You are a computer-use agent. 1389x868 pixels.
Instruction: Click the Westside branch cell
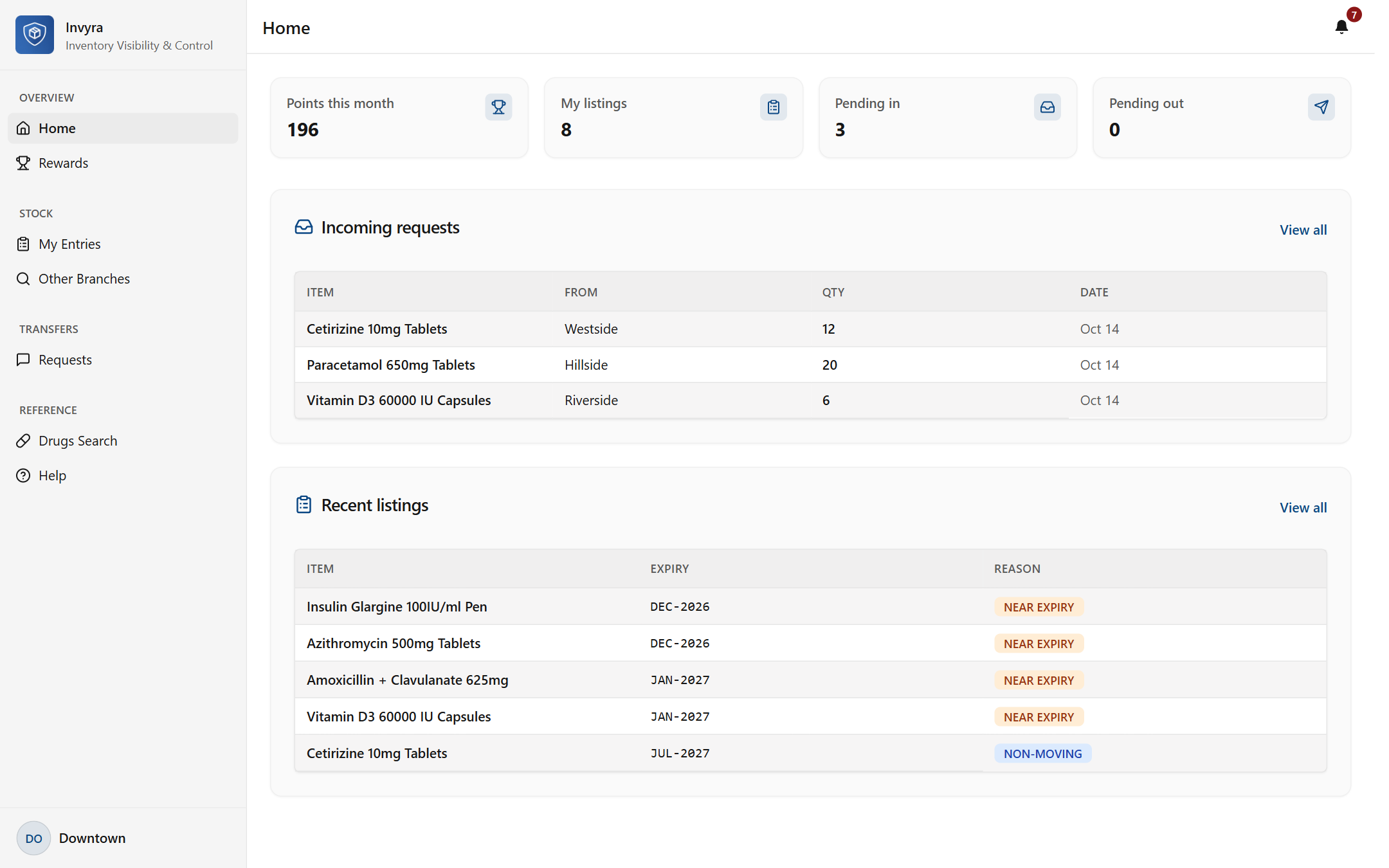[x=591, y=329]
